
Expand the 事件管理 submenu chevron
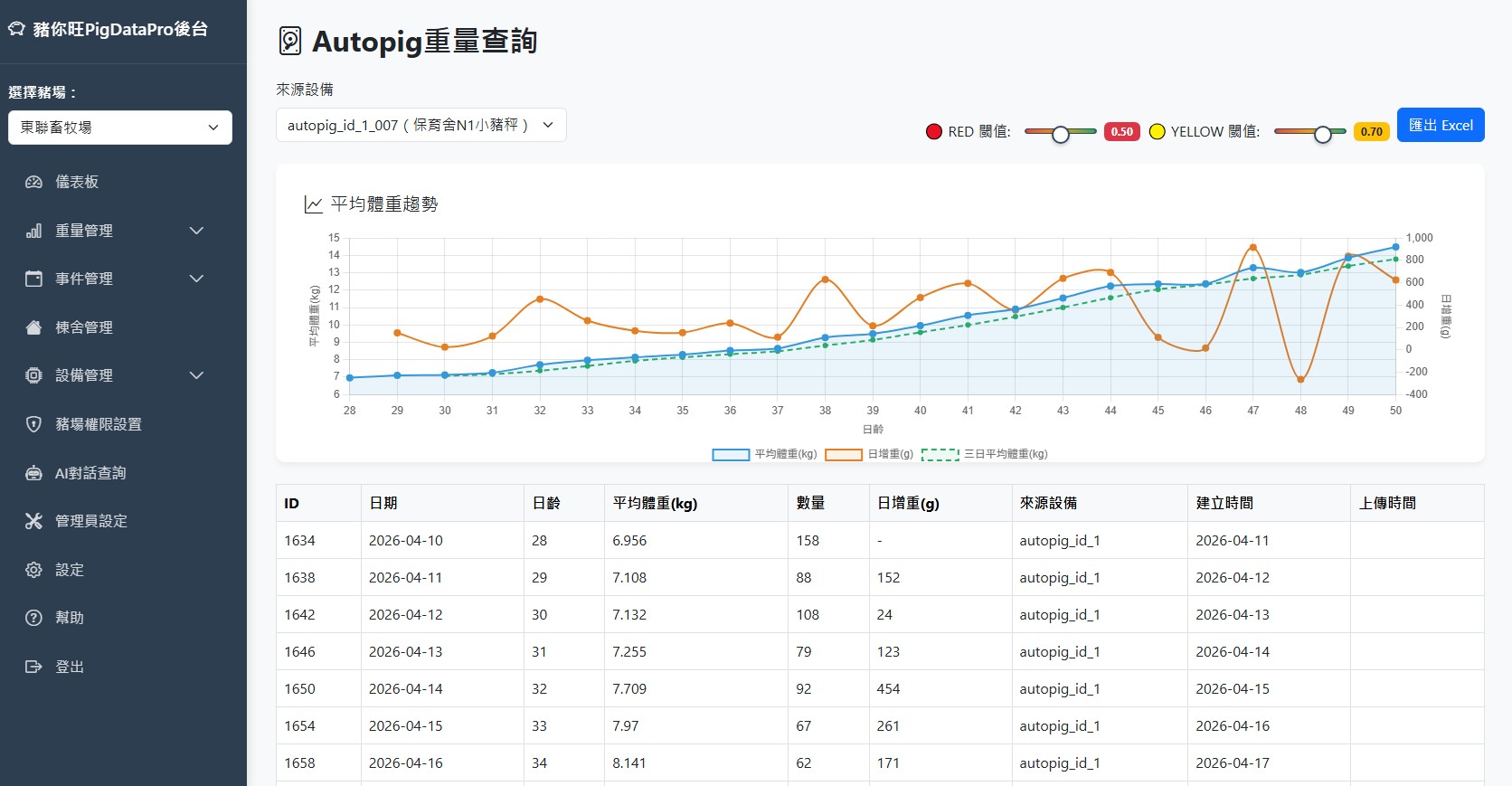point(196,279)
